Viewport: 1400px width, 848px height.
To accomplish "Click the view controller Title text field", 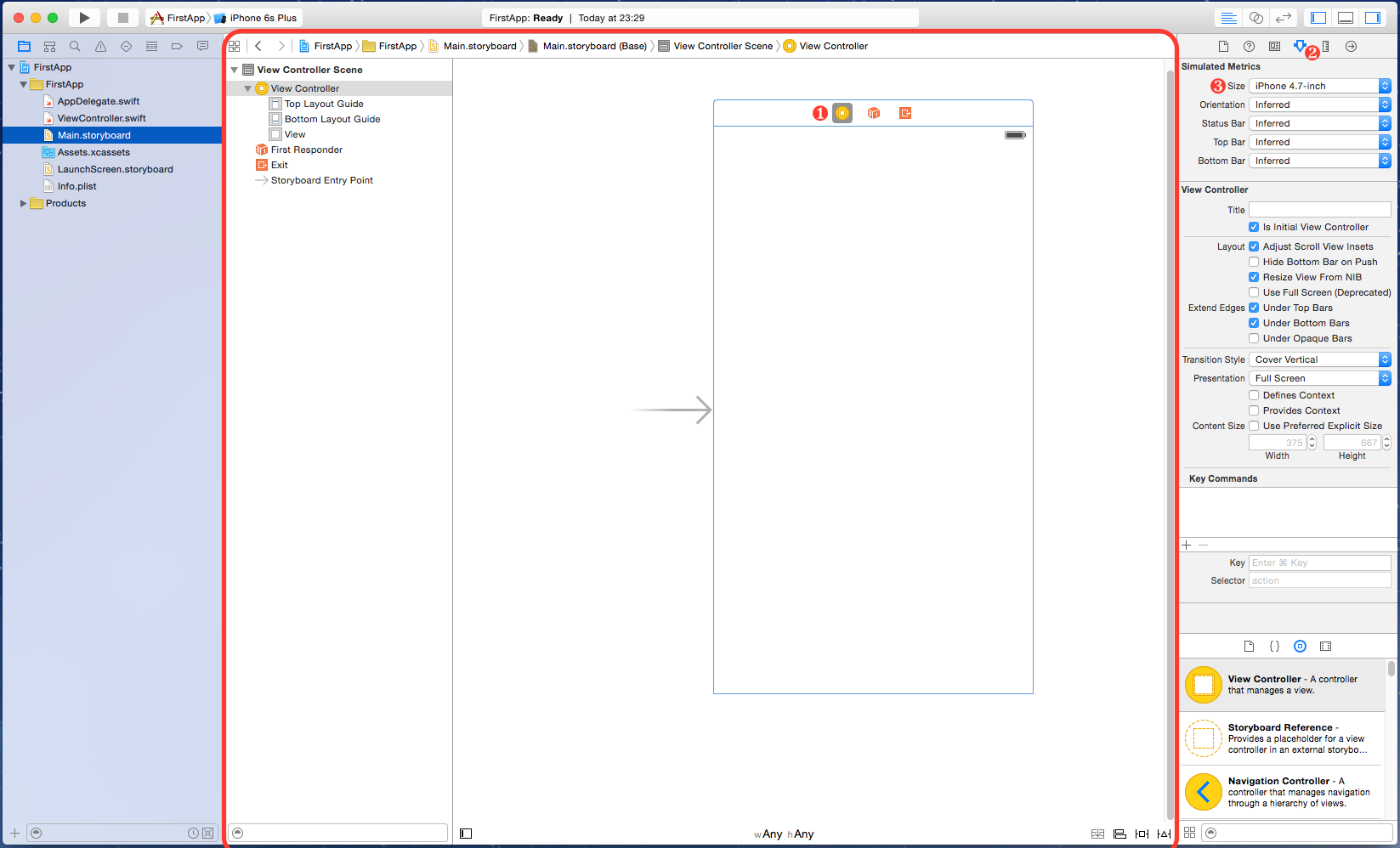I will pos(1319,210).
